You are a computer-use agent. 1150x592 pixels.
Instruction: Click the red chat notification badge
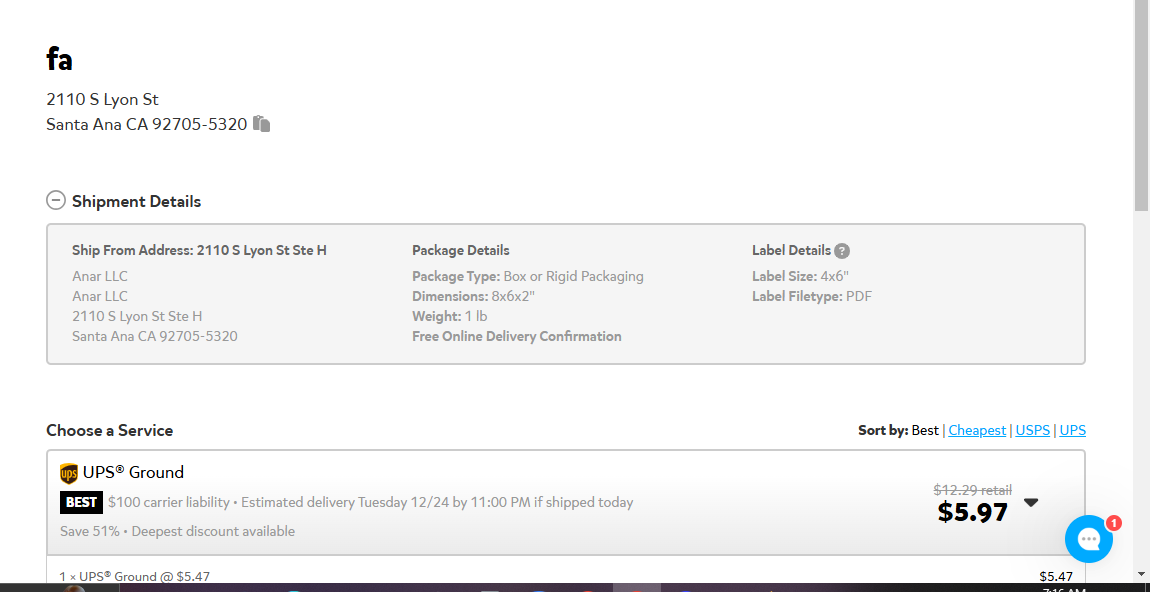coord(1113,523)
